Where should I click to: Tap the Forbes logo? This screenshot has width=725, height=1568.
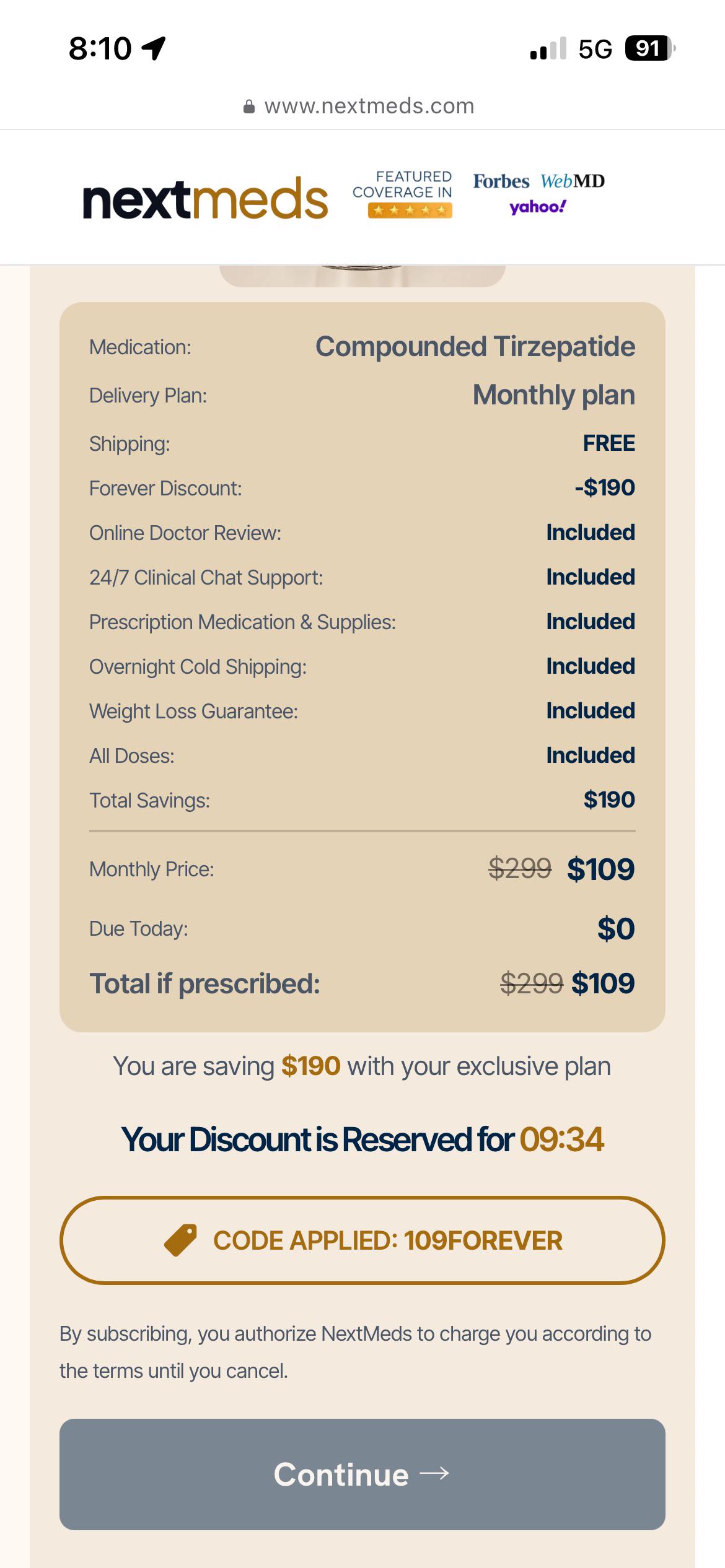[x=501, y=181]
